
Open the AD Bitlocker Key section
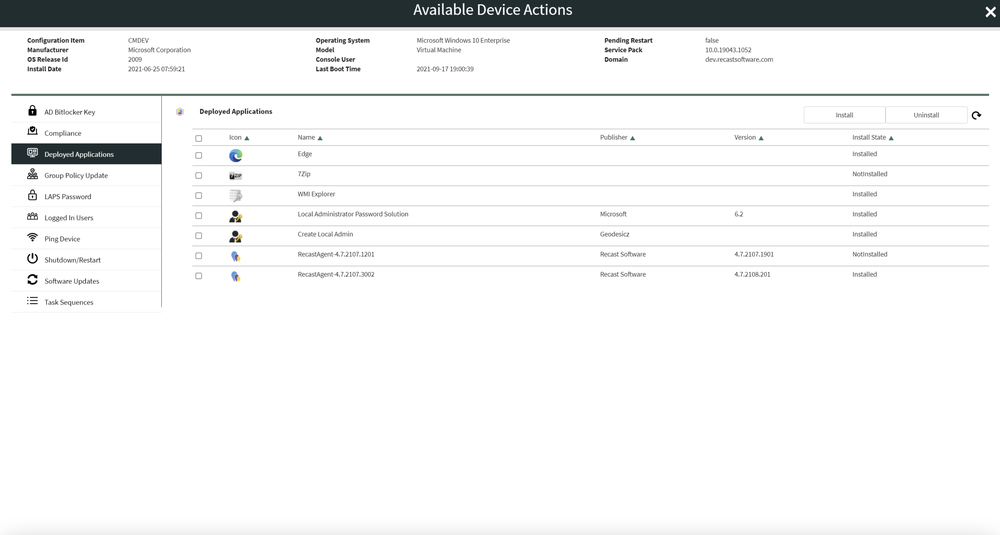click(86, 112)
